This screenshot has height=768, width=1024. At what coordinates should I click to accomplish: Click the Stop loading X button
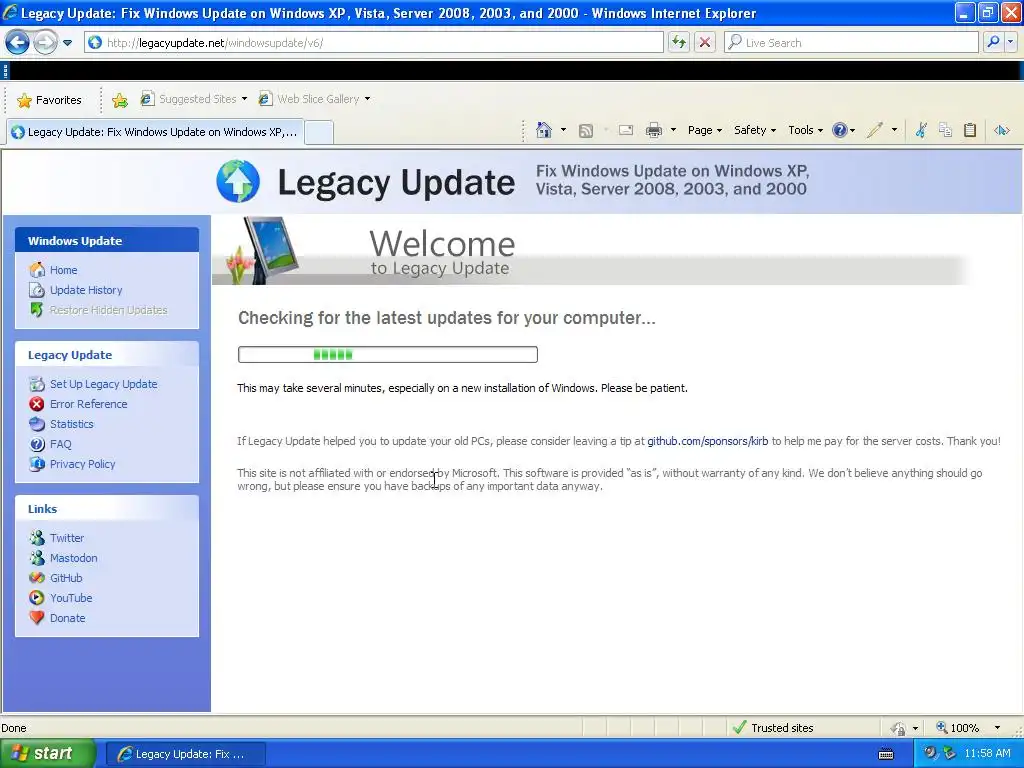point(705,42)
